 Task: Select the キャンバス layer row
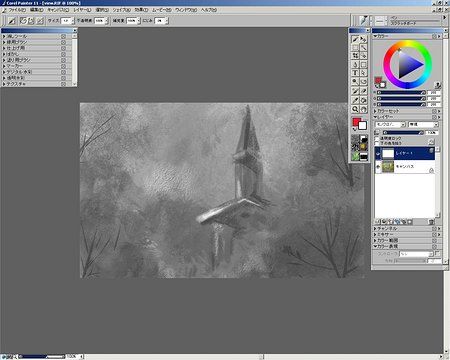(405, 166)
